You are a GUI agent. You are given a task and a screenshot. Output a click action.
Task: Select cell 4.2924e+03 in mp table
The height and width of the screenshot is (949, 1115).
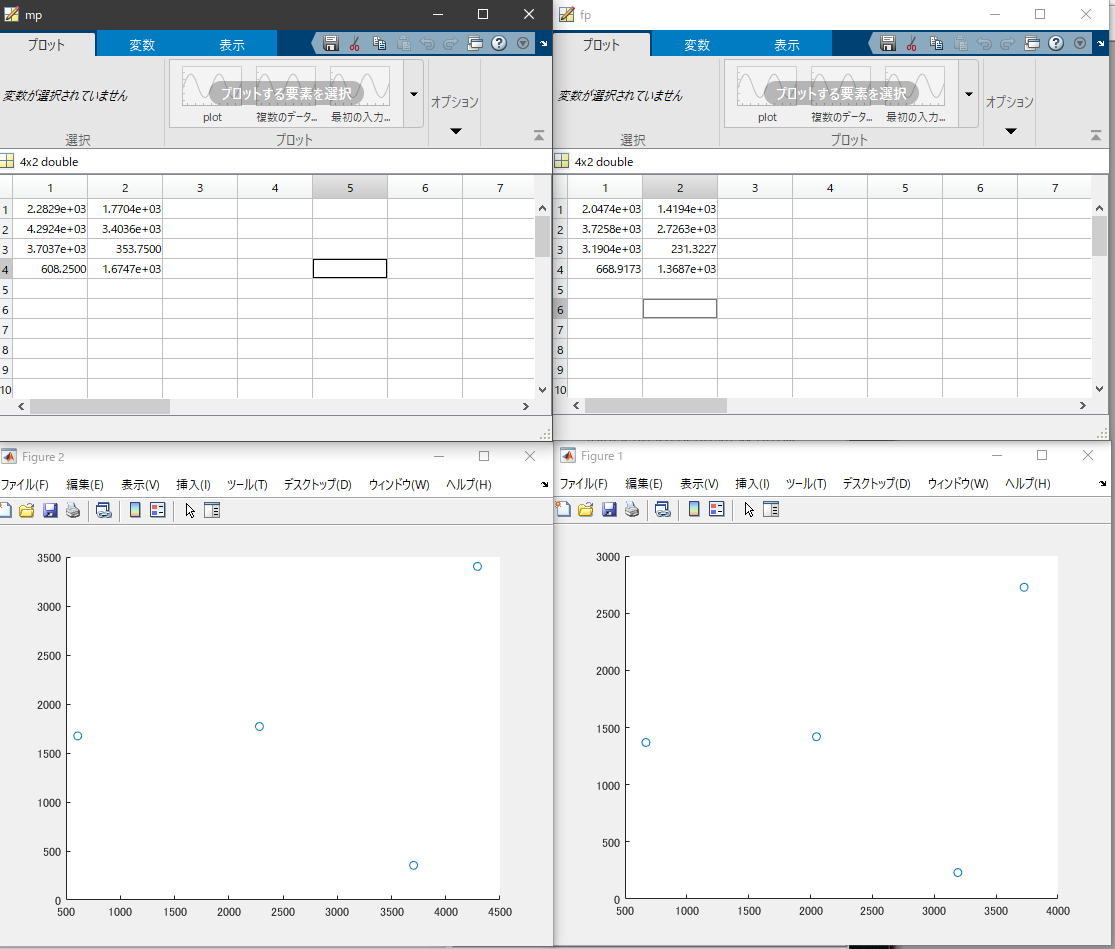coord(50,229)
